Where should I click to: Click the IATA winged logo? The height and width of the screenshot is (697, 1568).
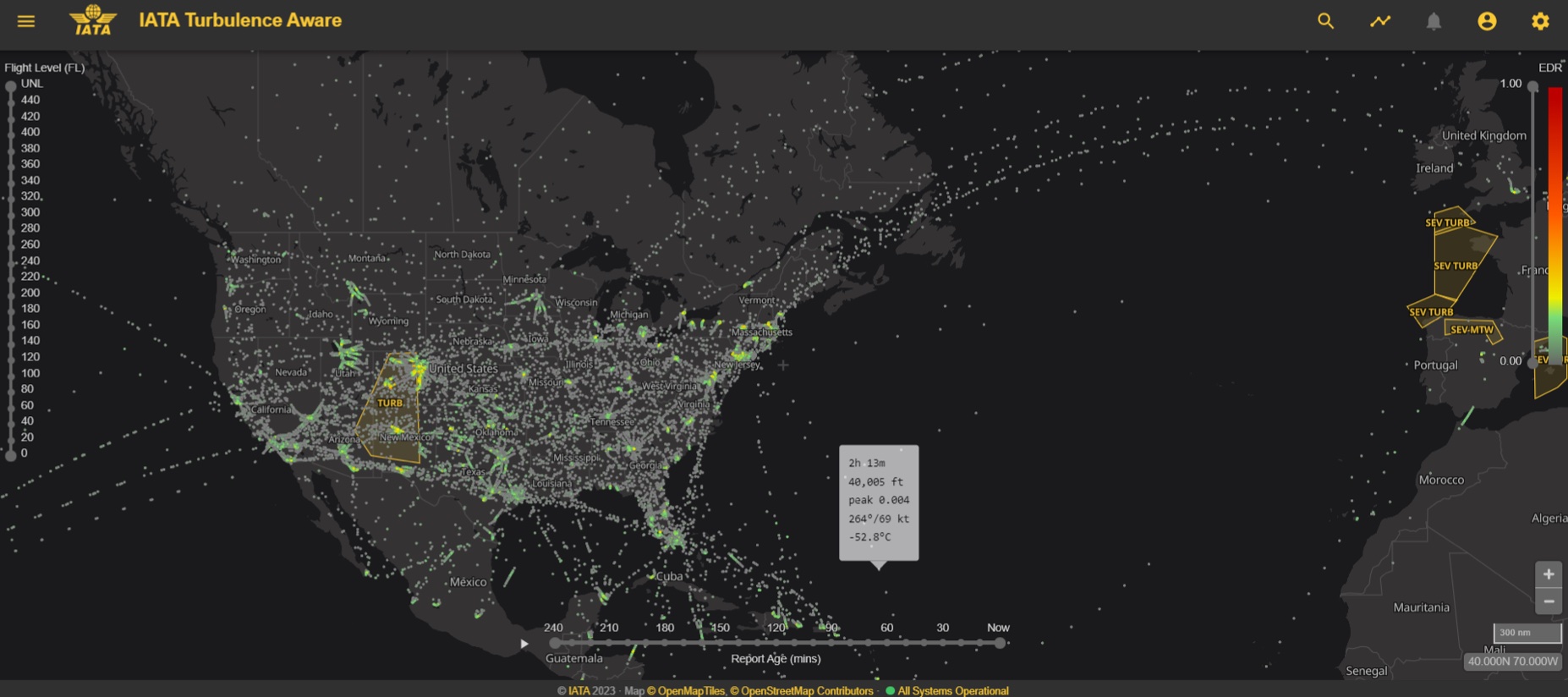point(93,20)
